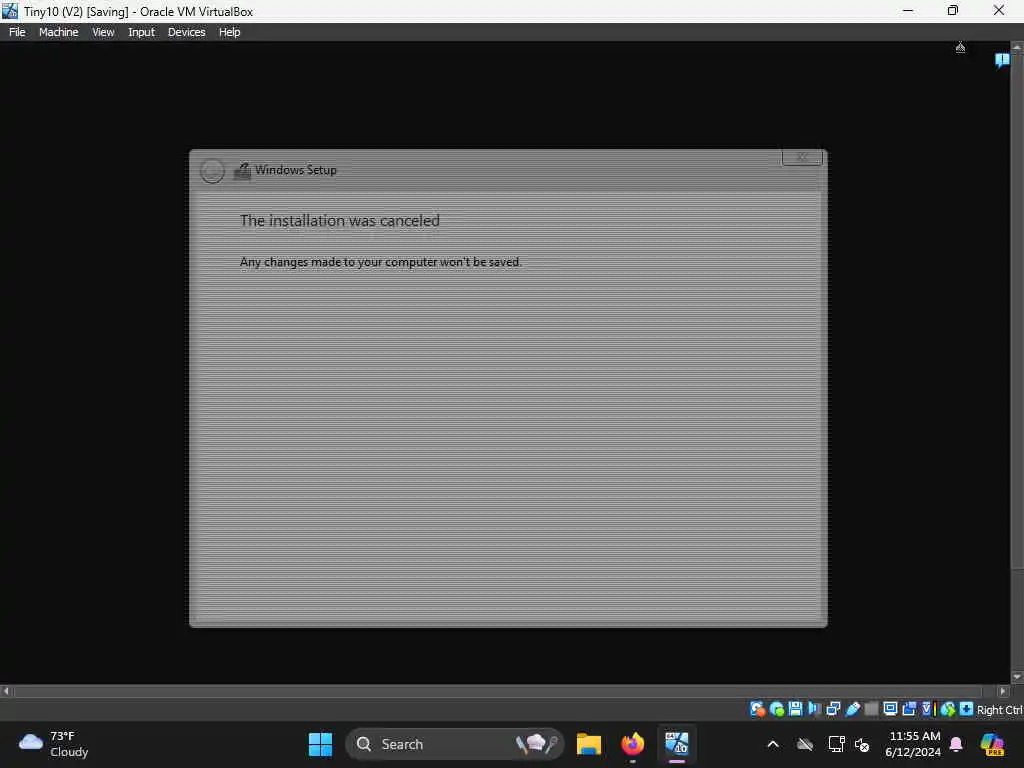Click 'The installation was canceled' heading
The image size is (1024, 768).
(340, 221)
